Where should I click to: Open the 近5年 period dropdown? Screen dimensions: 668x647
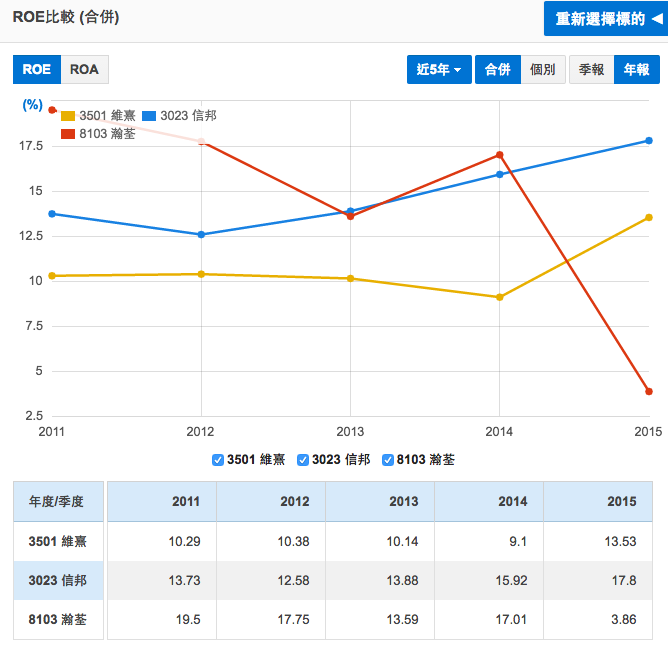pos(439,70)
